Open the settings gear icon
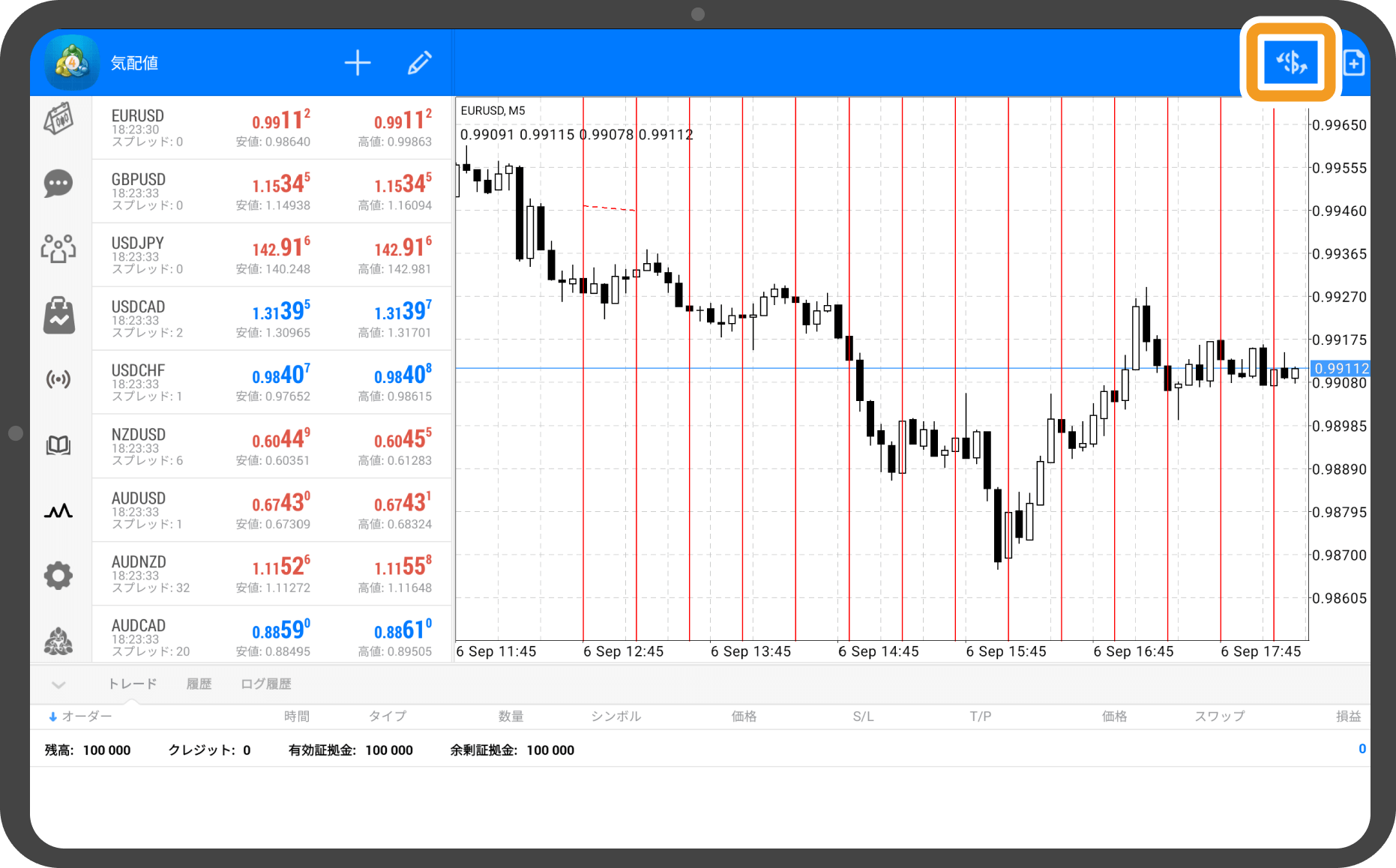 pyautogui.click(x=58, y=576)
